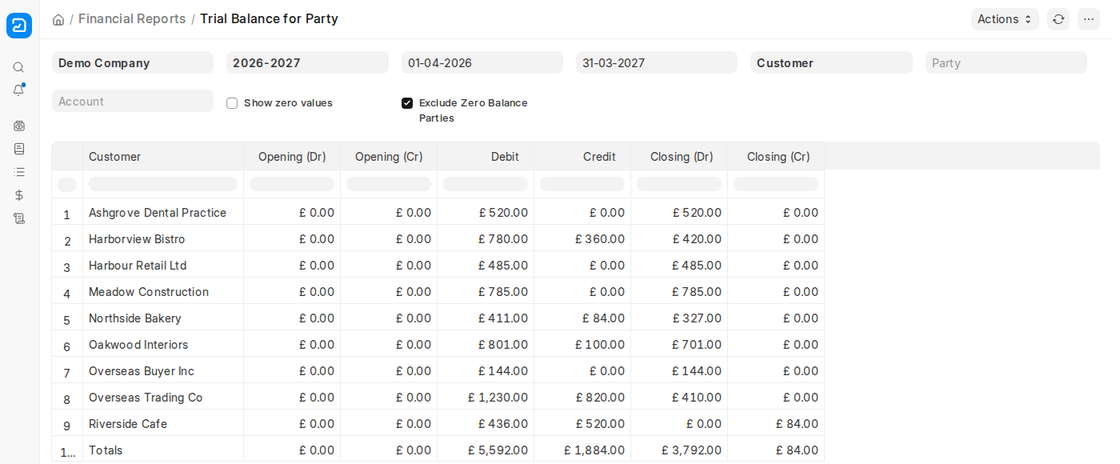Select Overseas Trading Co customer cell
The height and width of the screenshot is (464, 1120).
163,398
